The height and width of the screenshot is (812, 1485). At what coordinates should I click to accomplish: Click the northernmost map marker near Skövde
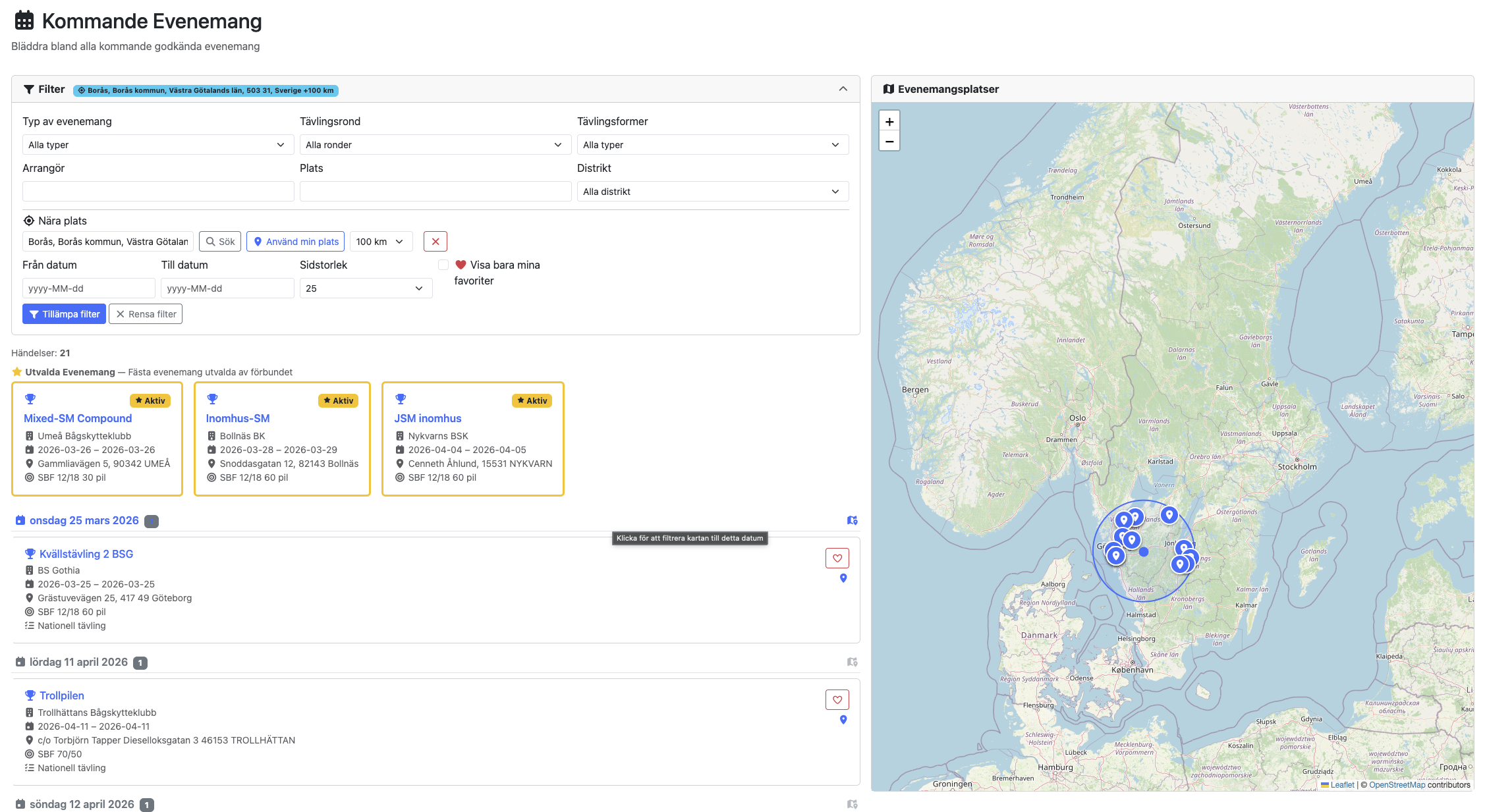click(1169, 514)
